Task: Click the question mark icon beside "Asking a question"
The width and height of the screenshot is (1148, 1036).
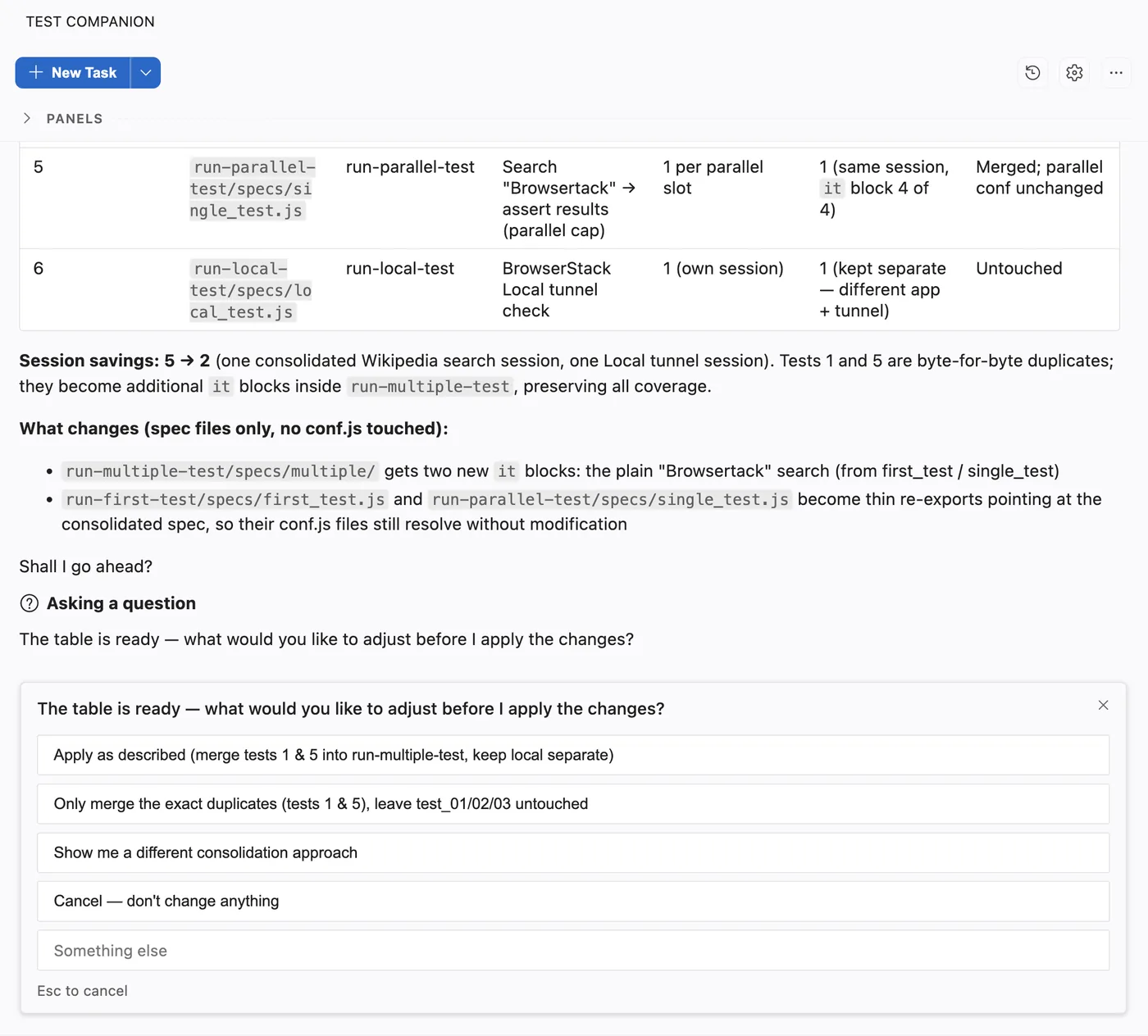Action: coord(30,603)
